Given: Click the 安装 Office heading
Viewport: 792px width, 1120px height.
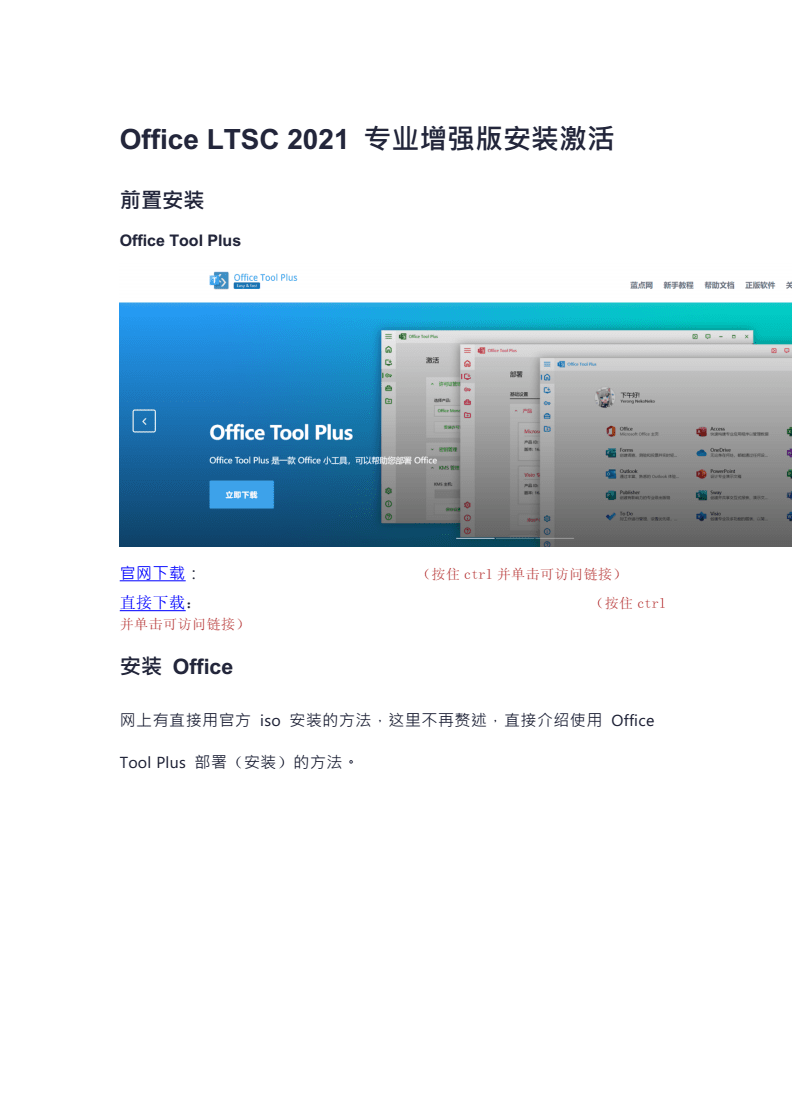Looking at the screenshot, I should 176,666.
